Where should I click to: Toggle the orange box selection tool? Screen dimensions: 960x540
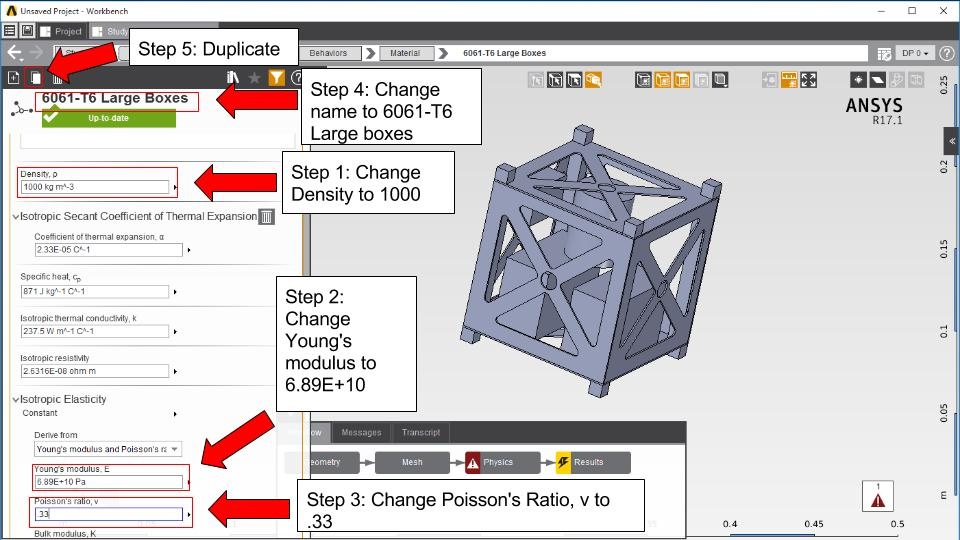point(593,80)
